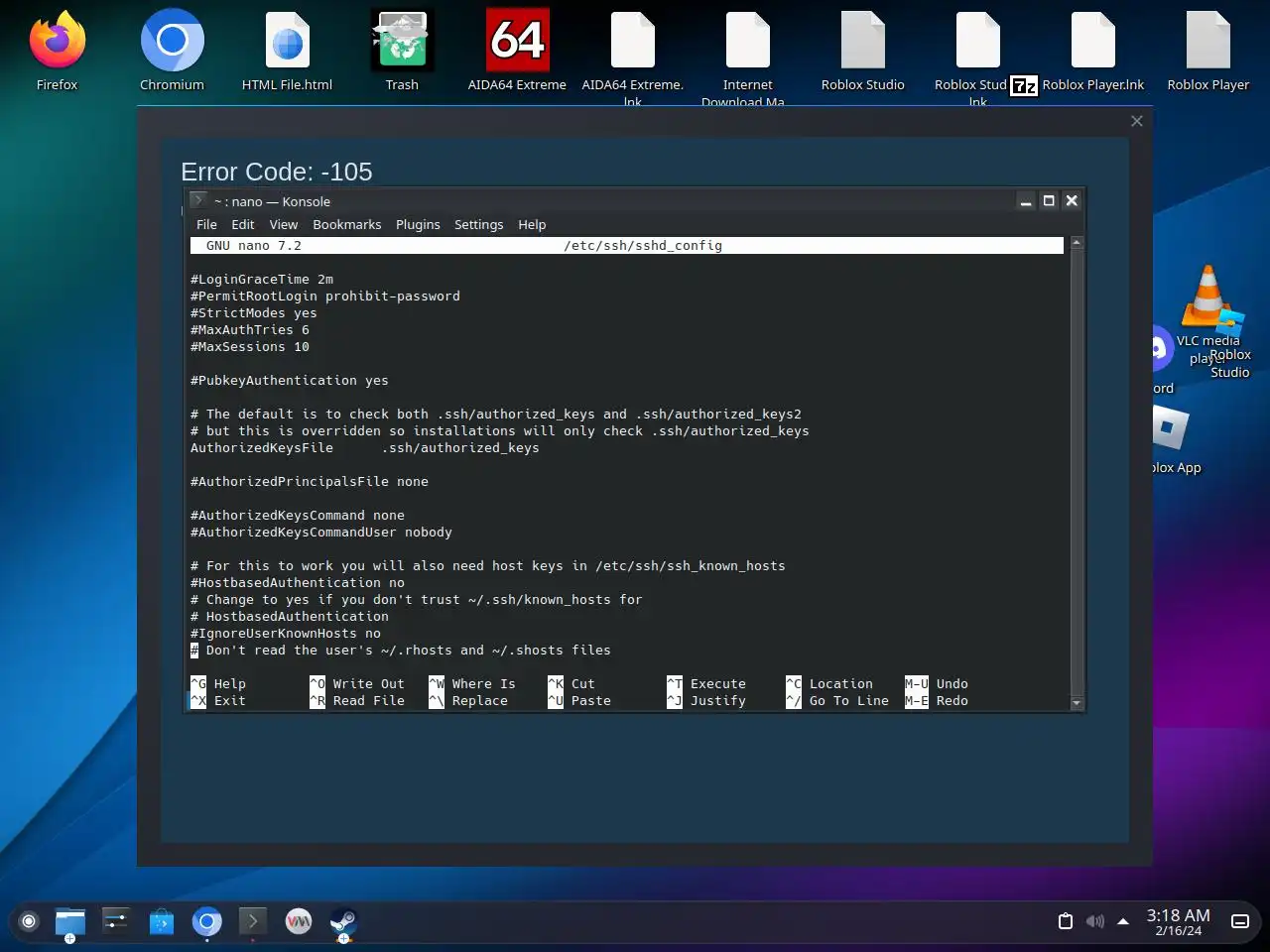Open the VLC media player cone icon
This screenshot has width=1270, height=952.
click(x=1207, y=296)
